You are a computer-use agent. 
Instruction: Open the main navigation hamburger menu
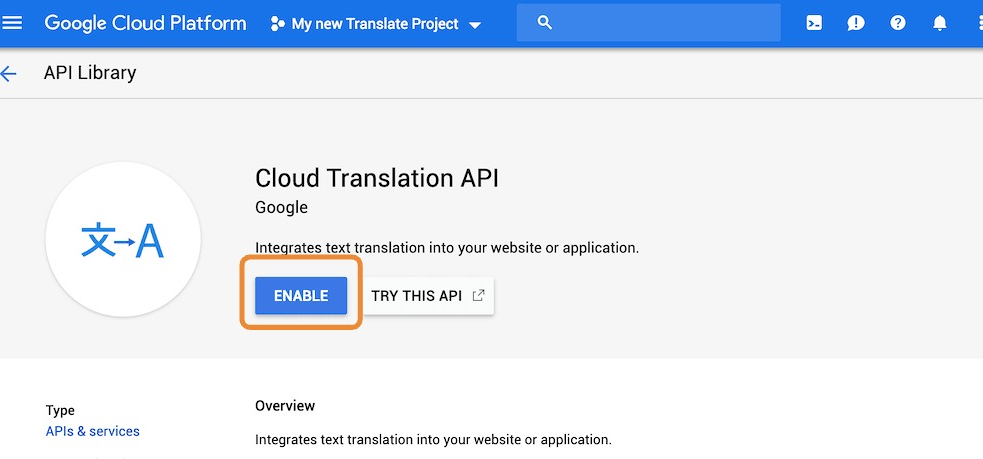click(13, 22)
